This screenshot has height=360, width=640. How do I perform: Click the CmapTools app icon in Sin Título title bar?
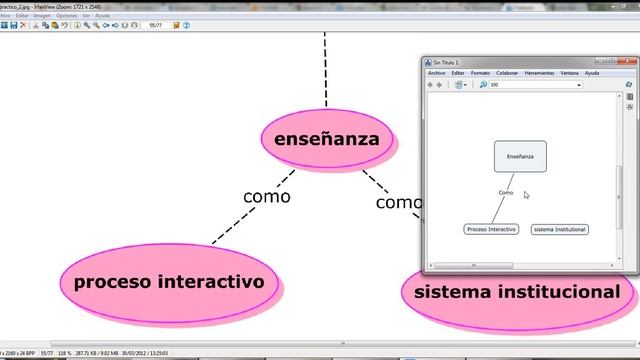[428, 62]
